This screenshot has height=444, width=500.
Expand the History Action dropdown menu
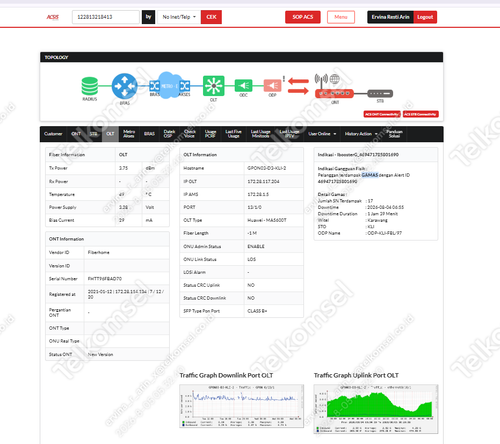tap(361, 134)
